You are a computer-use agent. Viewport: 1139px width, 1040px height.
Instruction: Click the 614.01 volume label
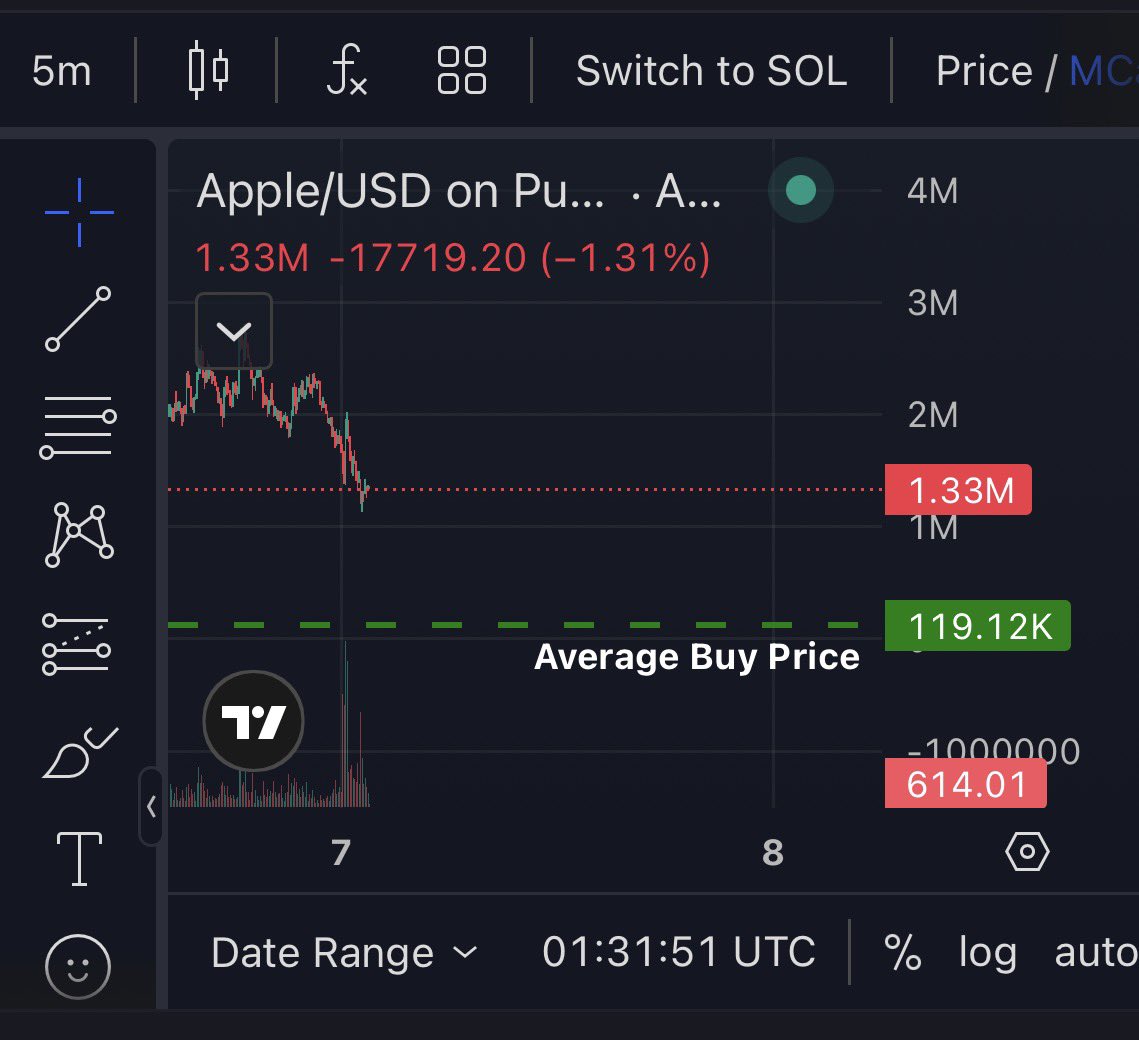965,784
